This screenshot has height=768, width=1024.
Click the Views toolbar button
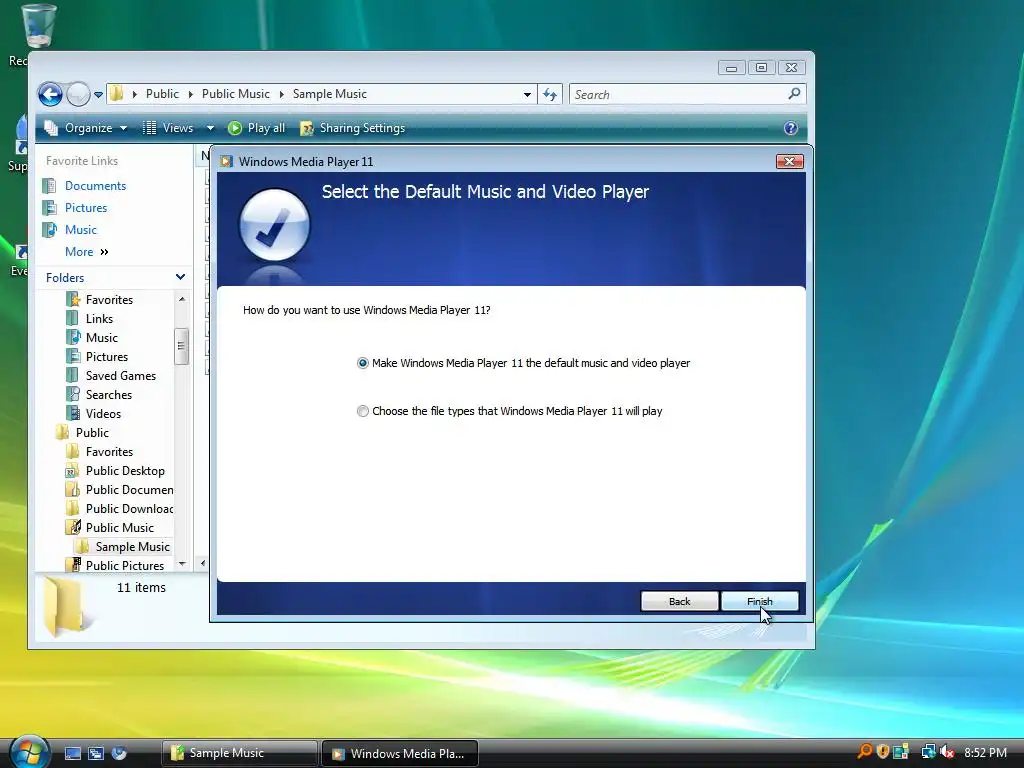pos(168,128)
